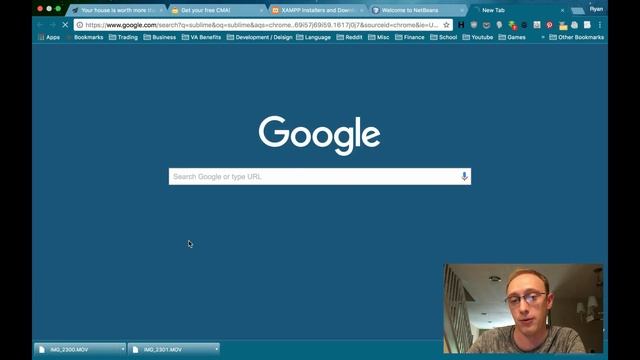Switch to Welcome to NetBeans tab
This screenshot has width=640, height=360.
pos(418,10)
